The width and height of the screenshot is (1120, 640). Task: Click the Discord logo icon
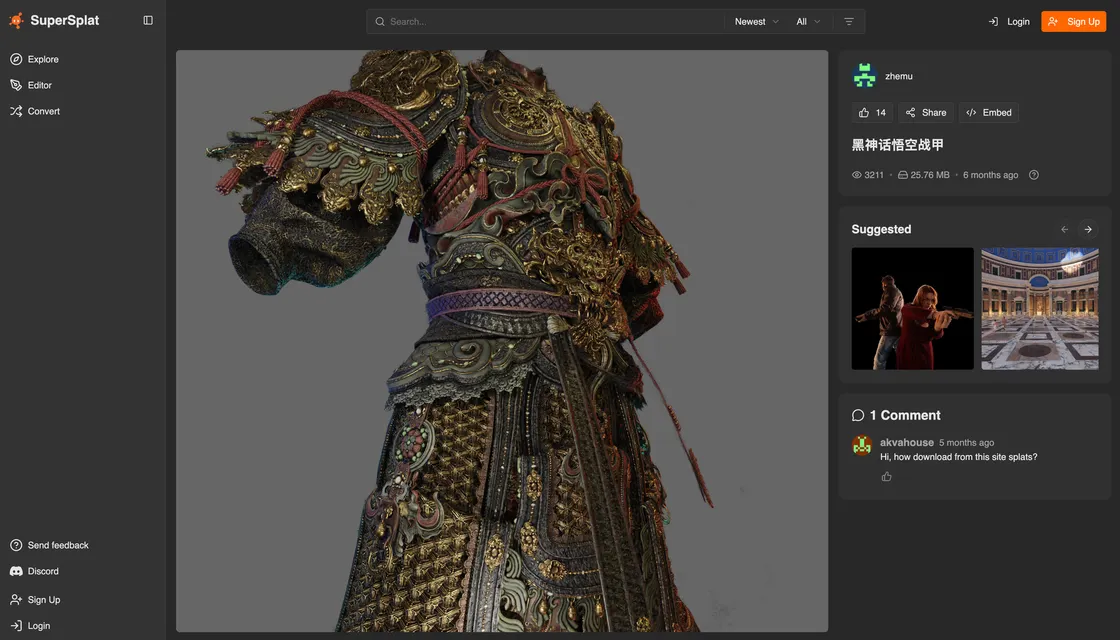click(16, 571)
